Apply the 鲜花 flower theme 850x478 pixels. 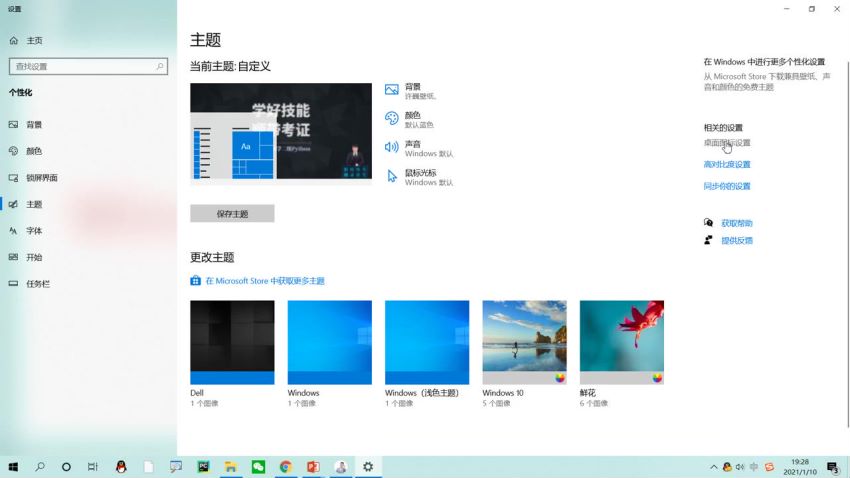[622, 343]
